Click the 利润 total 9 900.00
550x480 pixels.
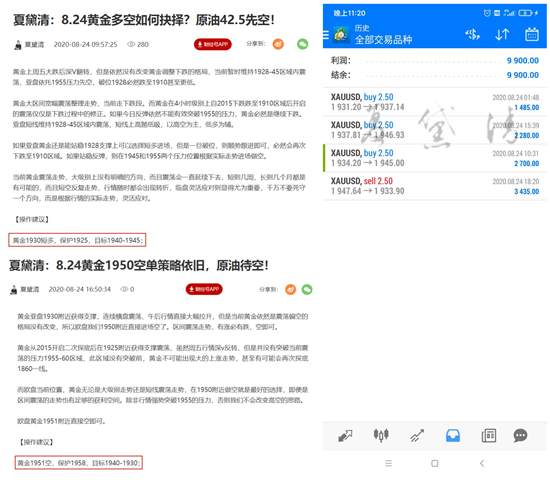[x=523, y=61]
